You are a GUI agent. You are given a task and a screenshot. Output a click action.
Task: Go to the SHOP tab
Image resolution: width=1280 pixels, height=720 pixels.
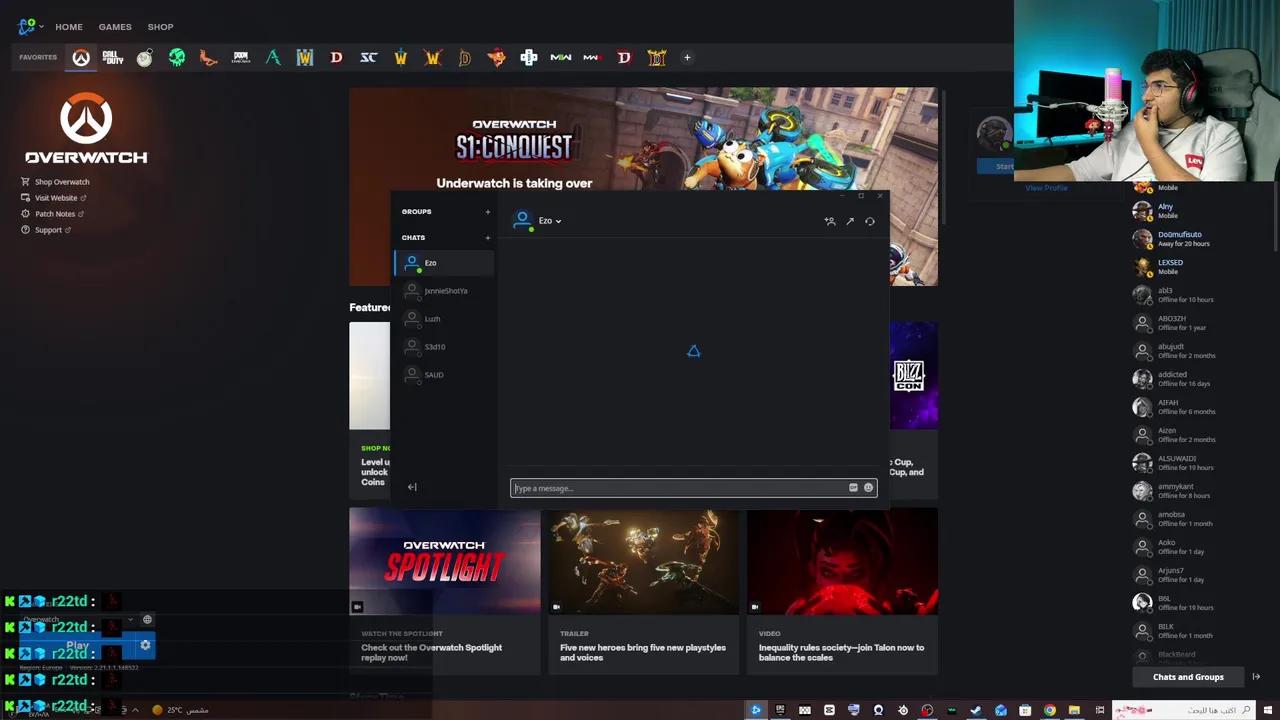point(160,27)
